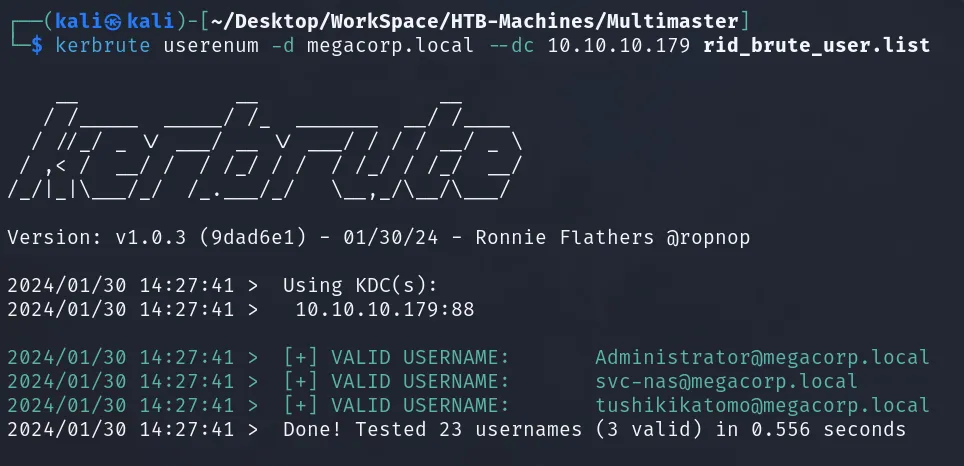This screenshot has width=964, height=466.
Task: Click tushikikatomo@megacorp.local username
Action: [762, 405]
